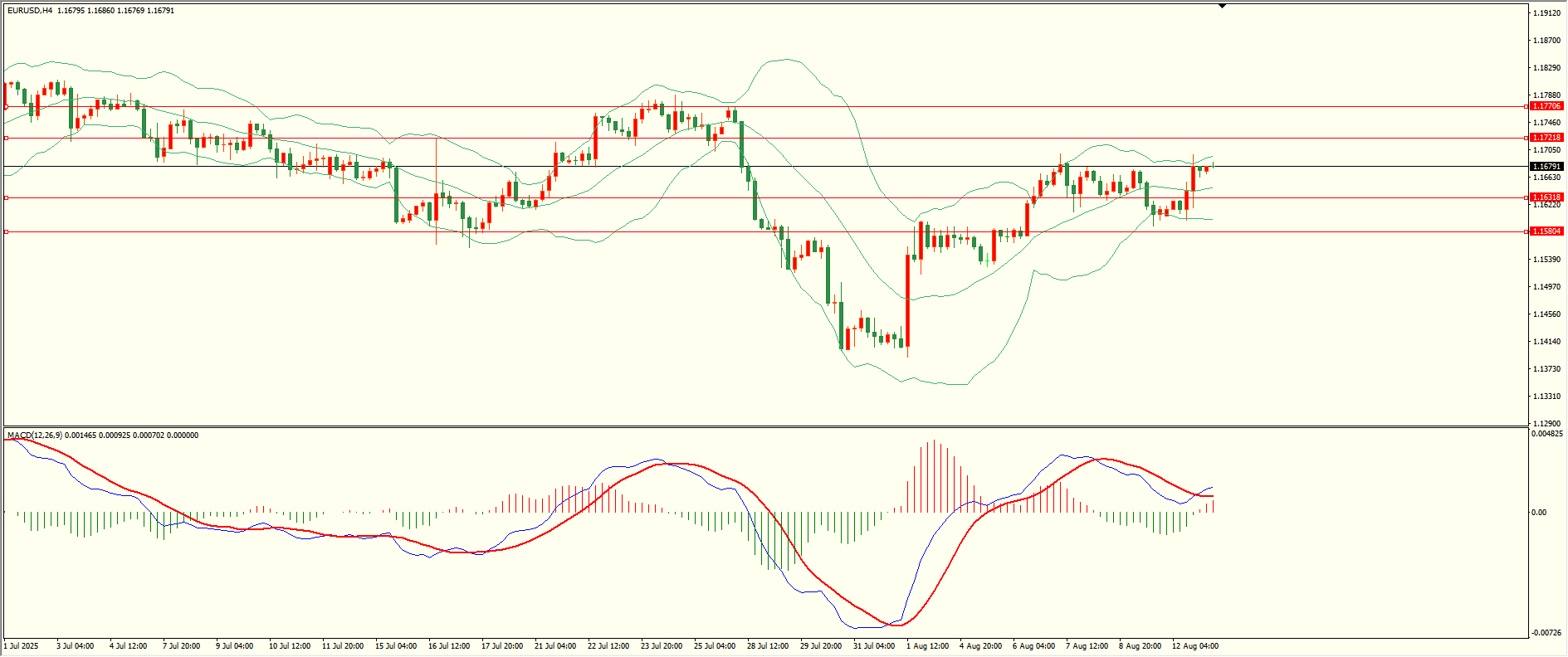Click time axis label 15 Jul 04:00
The height and width of the screenshot is (657, 1568).
tap(396, 646)
